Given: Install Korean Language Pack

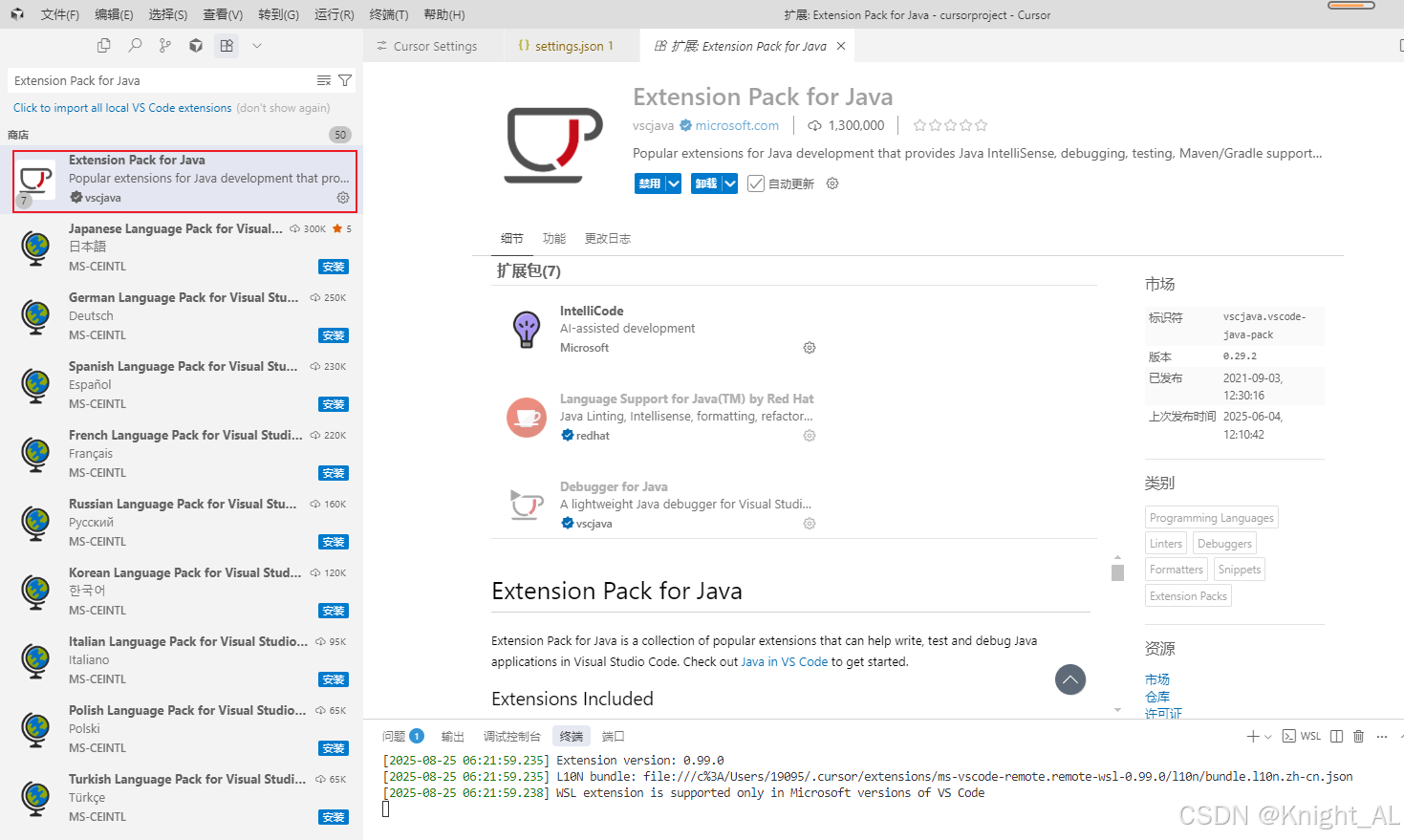Looking at the screenshot, I should (x=334, y=611).
